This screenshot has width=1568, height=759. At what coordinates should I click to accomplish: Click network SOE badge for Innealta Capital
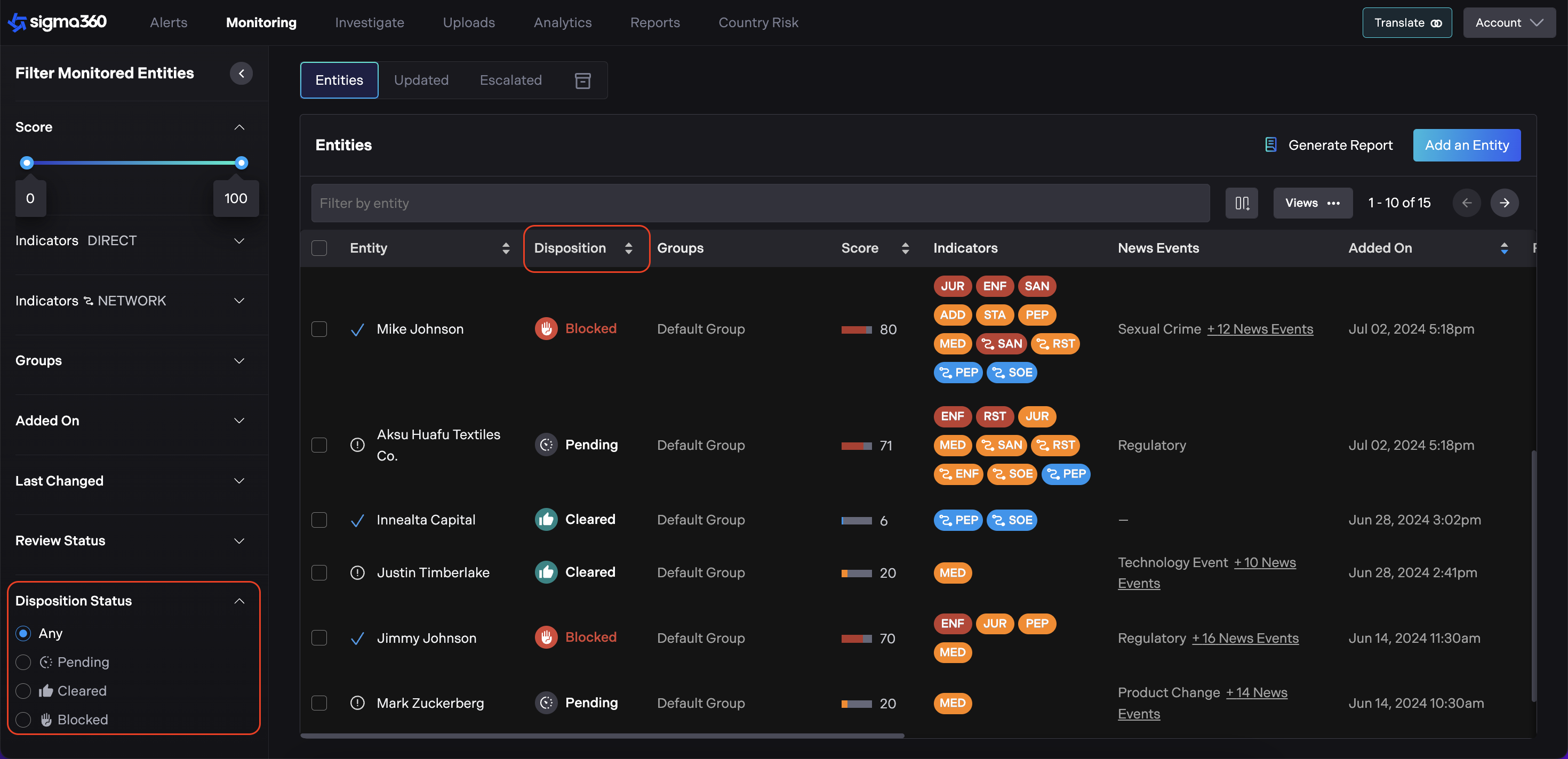1012,520
